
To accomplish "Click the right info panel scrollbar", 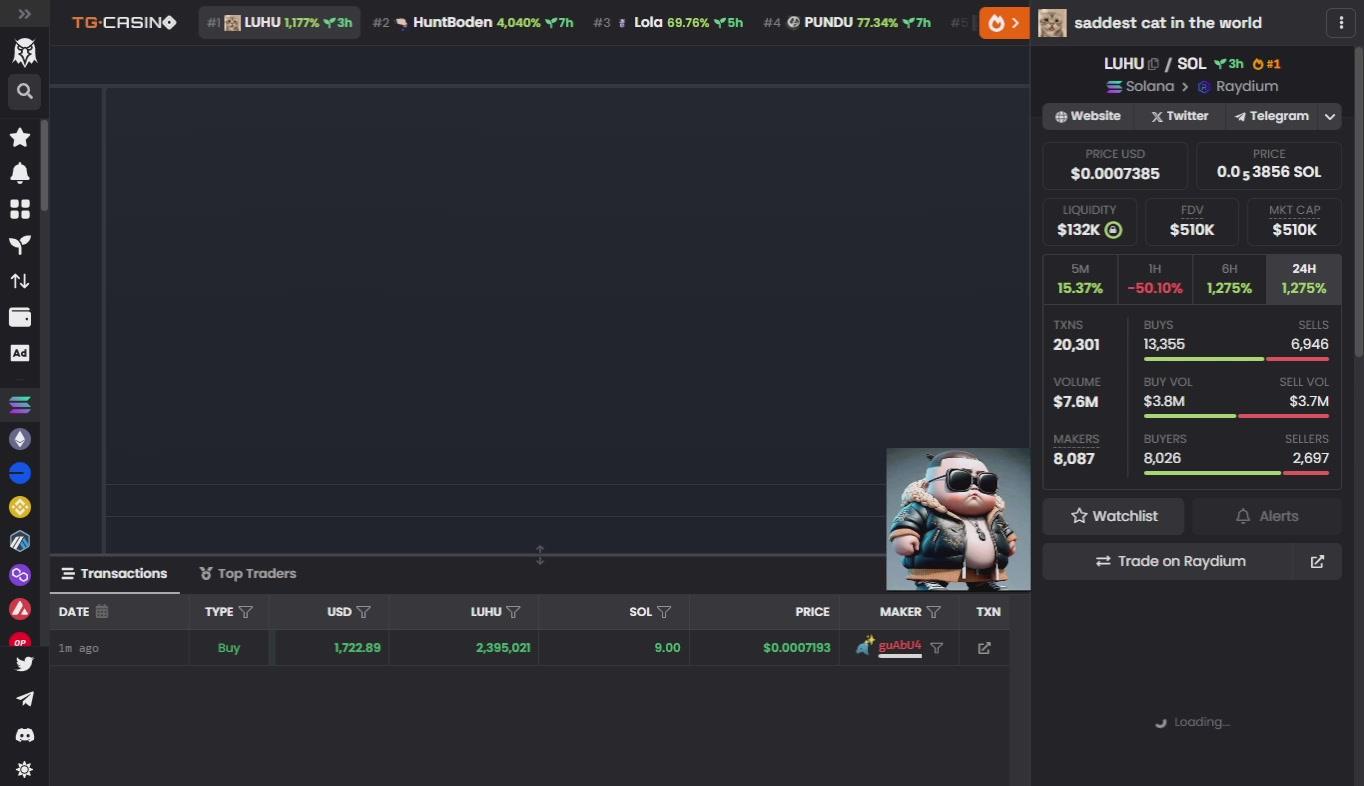I will [1359, 200].
